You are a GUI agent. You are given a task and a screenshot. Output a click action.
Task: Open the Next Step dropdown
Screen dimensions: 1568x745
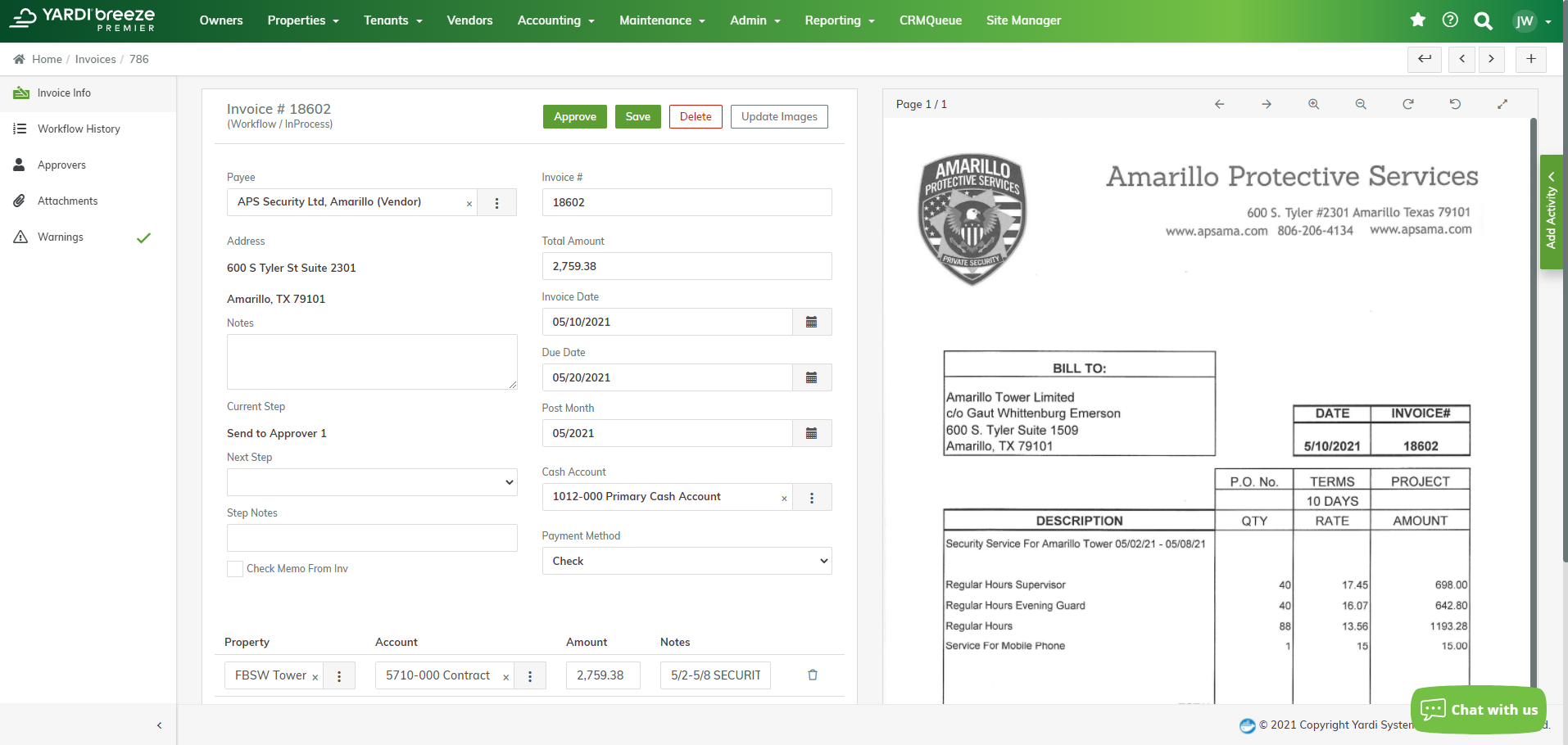[x=371, y=482]
